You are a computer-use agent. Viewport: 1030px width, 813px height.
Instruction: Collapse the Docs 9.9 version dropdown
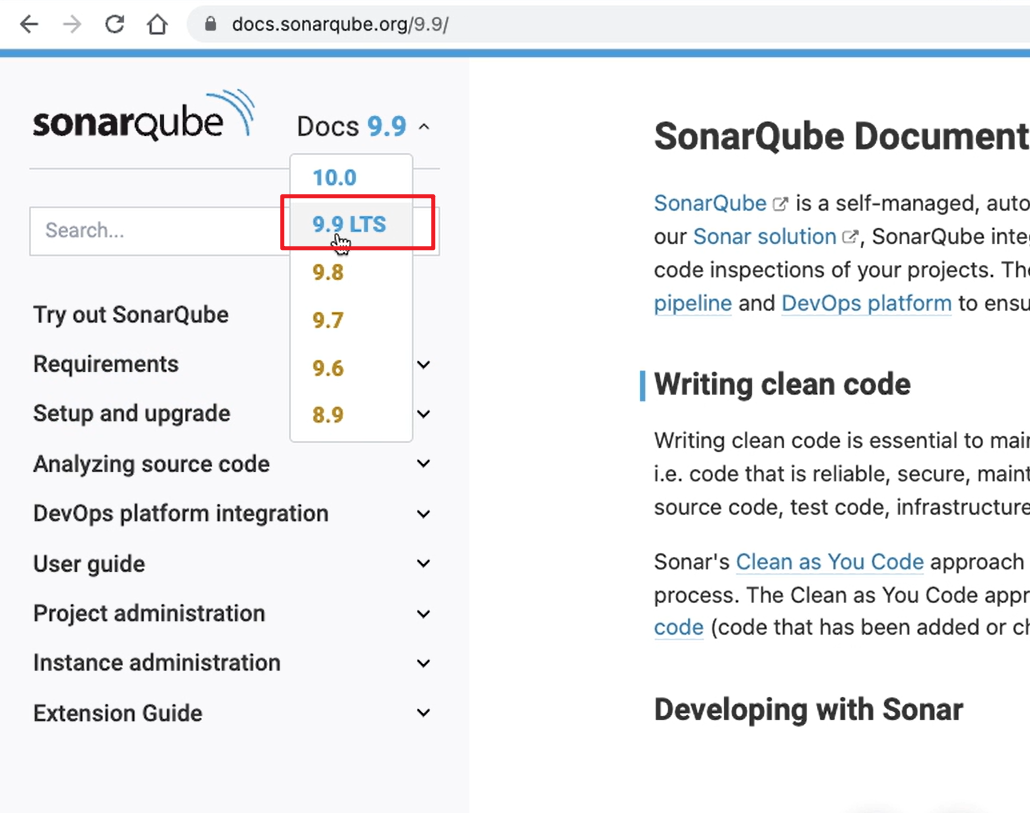pos(424,127)
